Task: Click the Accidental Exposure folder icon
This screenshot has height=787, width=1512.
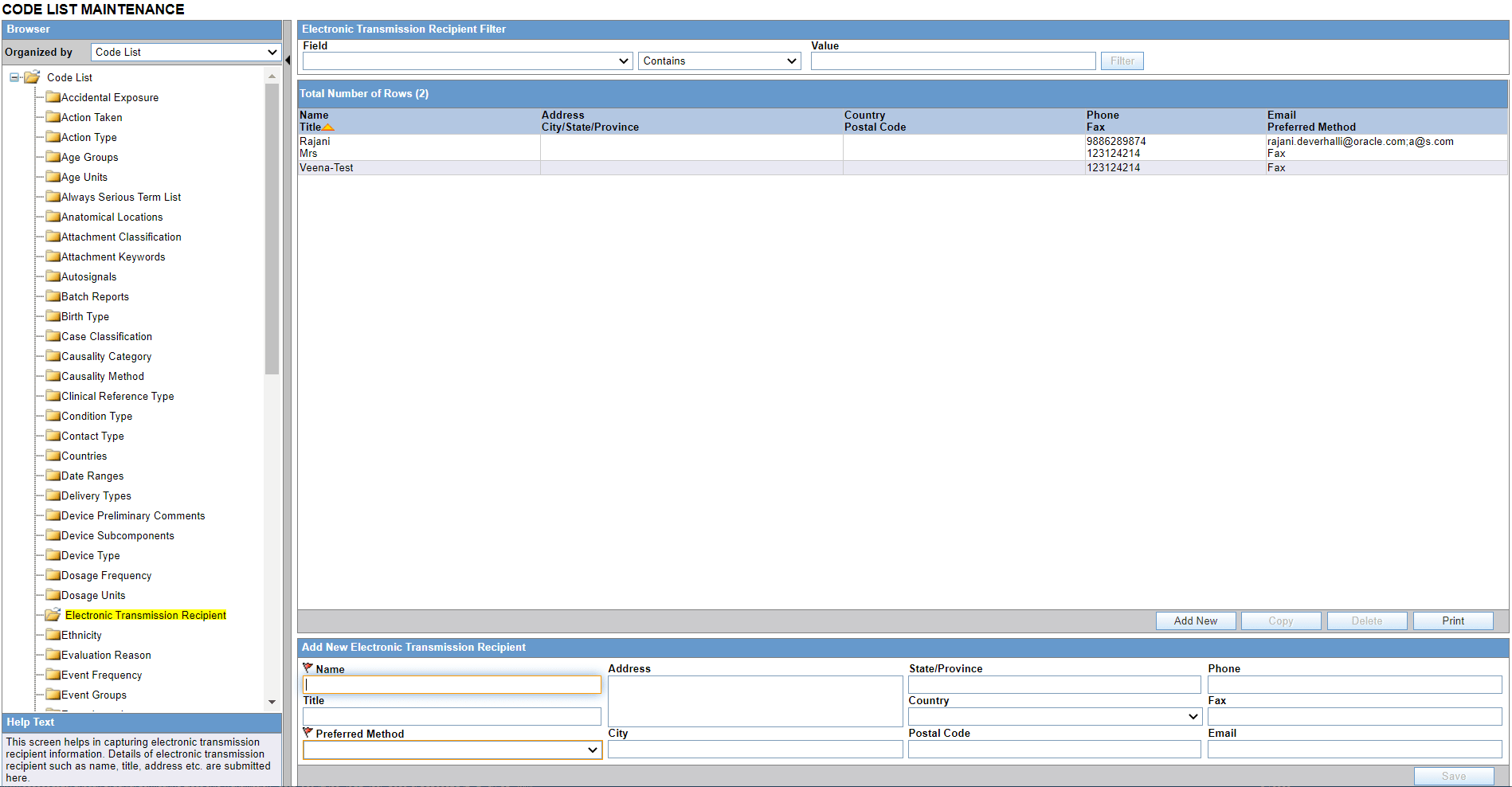Action: [x=53, y=97]
